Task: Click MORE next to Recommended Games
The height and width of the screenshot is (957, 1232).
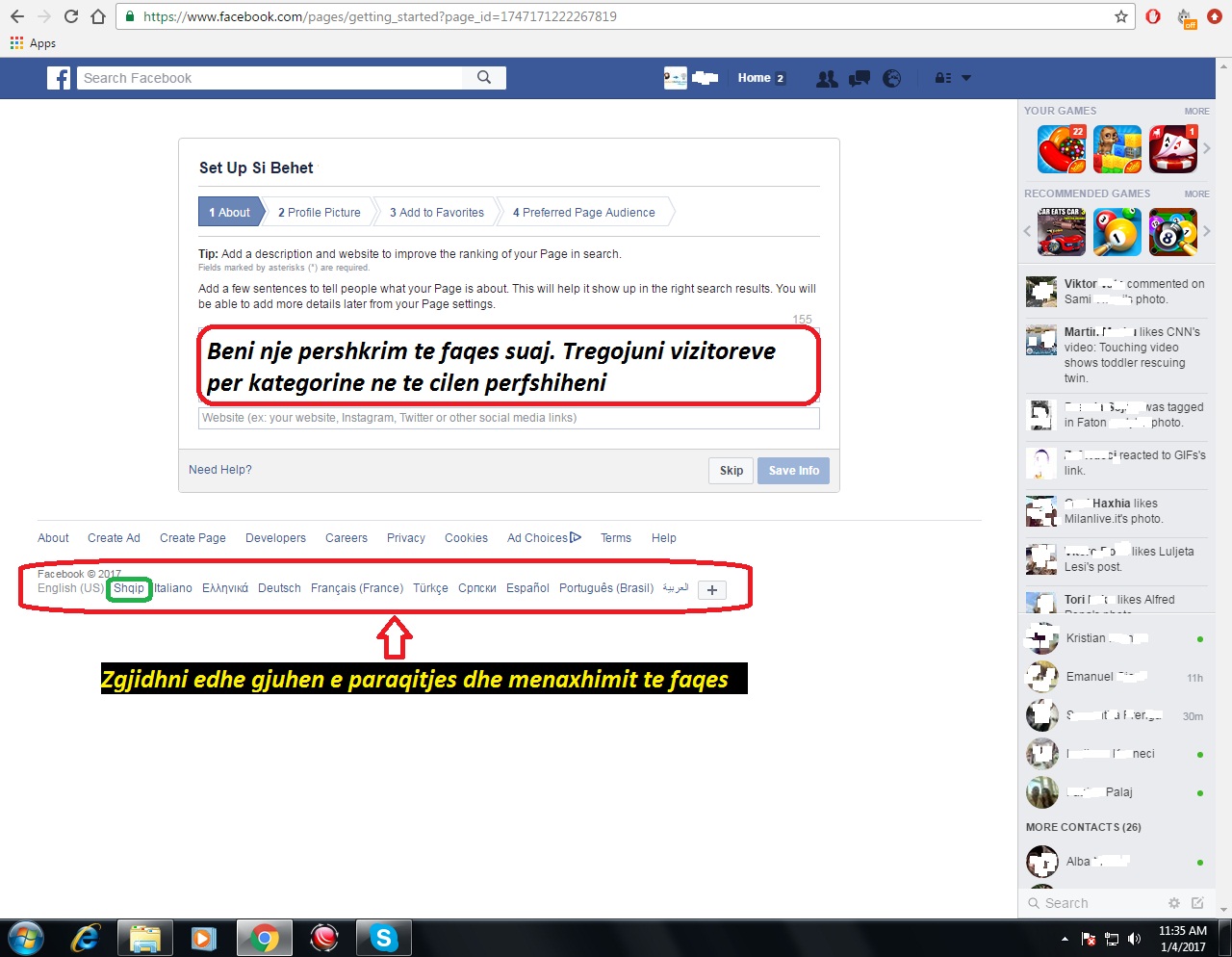Action: click(x=1196, y=194)
